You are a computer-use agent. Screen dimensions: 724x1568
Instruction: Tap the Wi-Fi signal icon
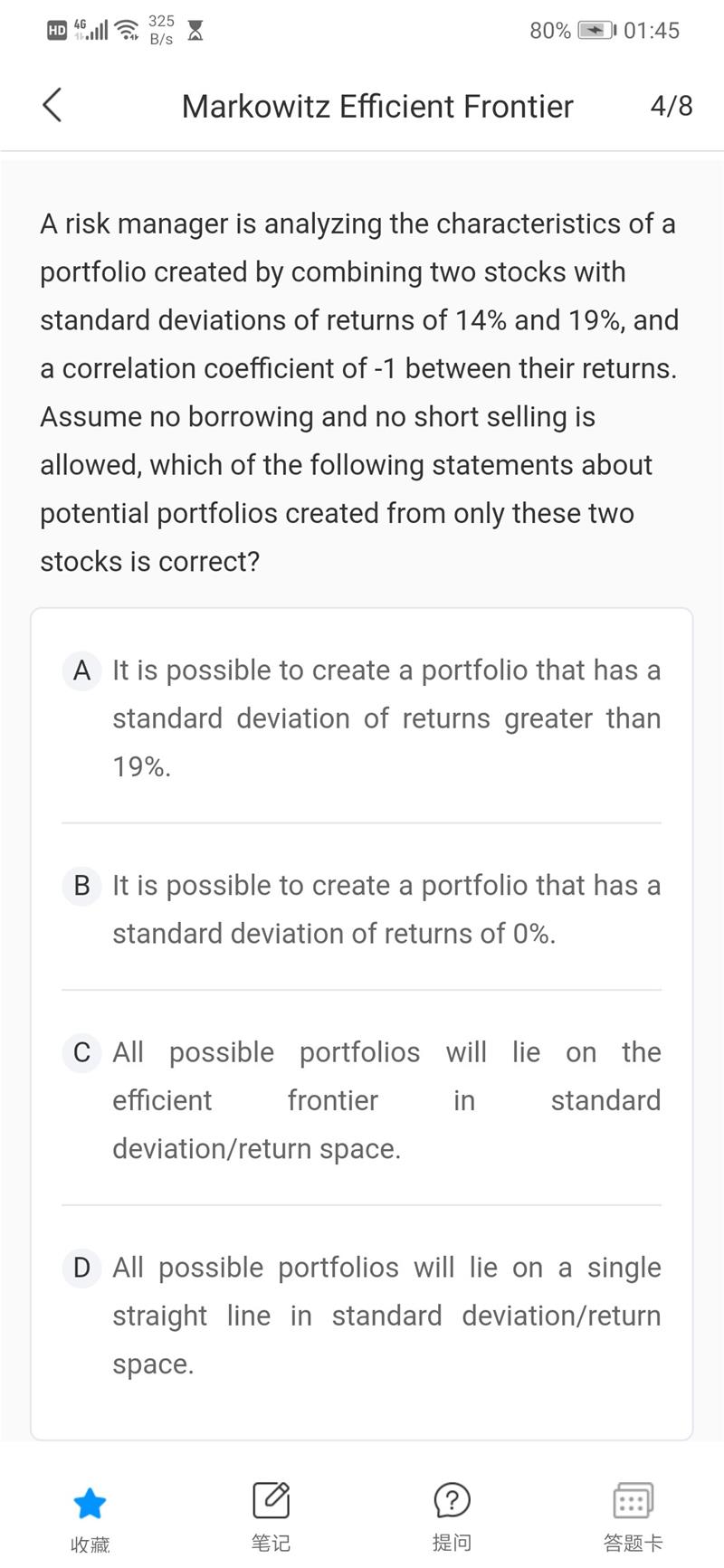tap(128, 31)
